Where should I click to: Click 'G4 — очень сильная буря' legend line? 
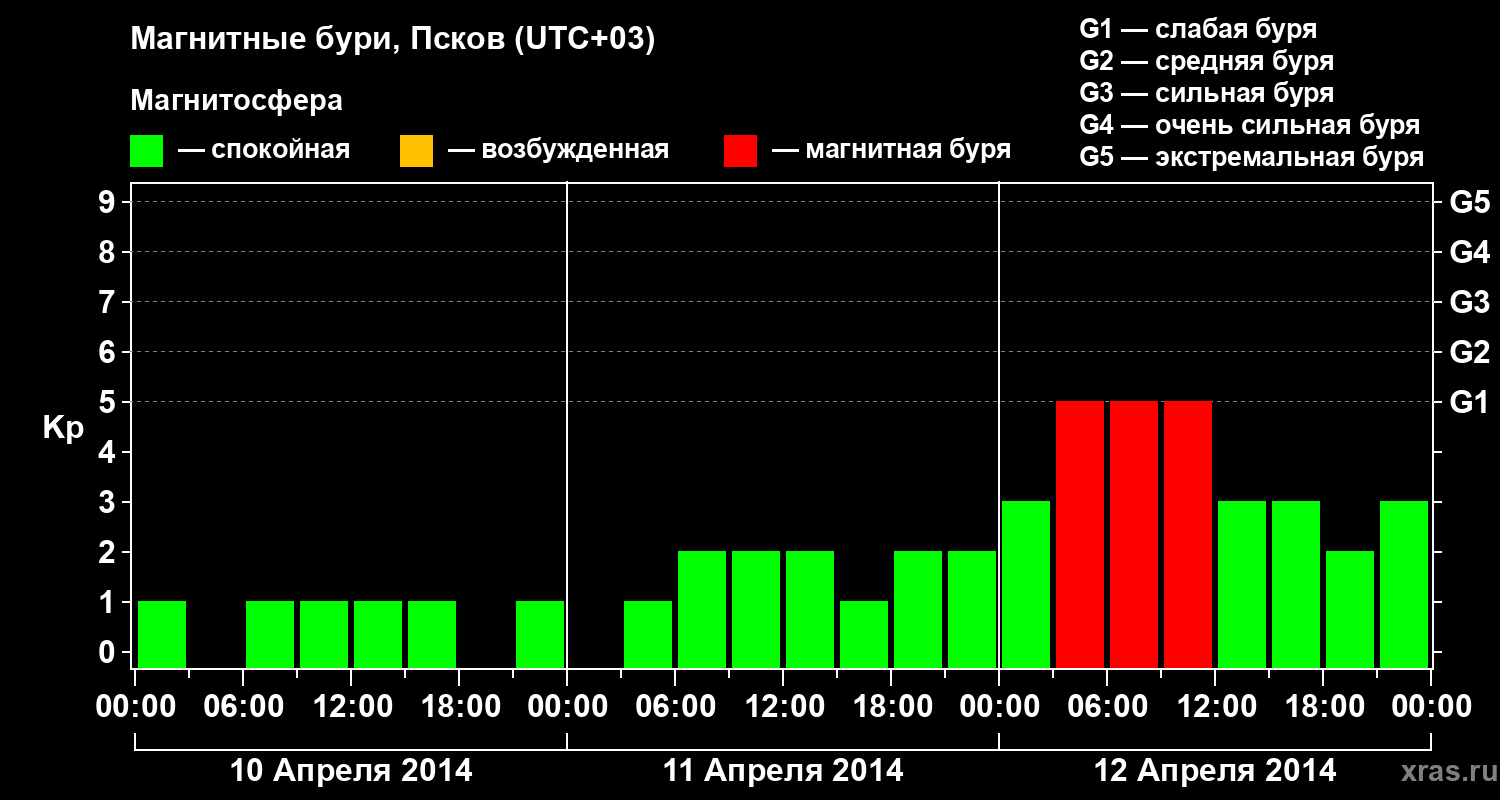click(x=1250, y=125)
